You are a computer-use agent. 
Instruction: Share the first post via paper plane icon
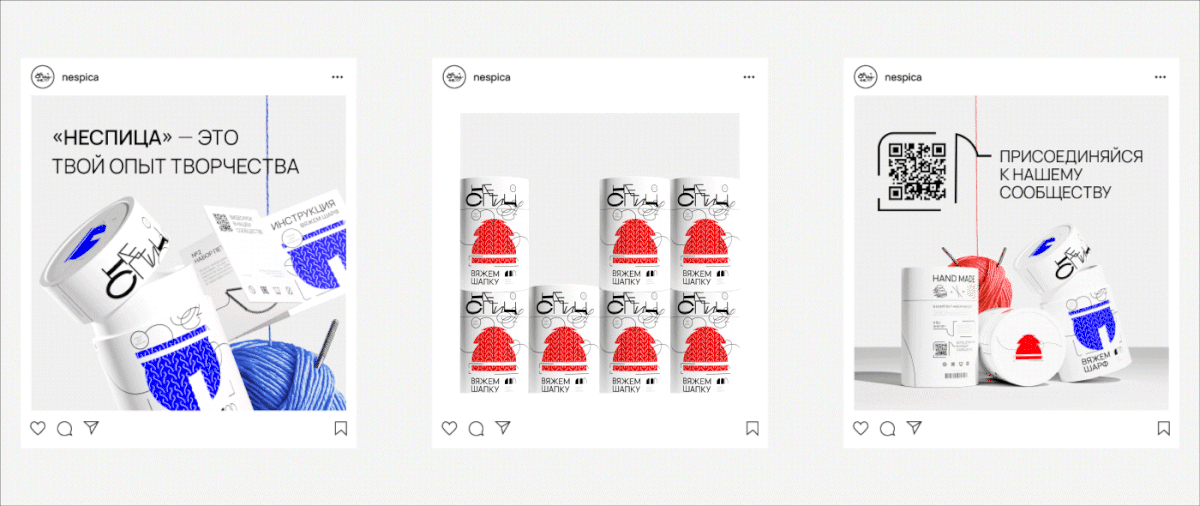[91, 428]
